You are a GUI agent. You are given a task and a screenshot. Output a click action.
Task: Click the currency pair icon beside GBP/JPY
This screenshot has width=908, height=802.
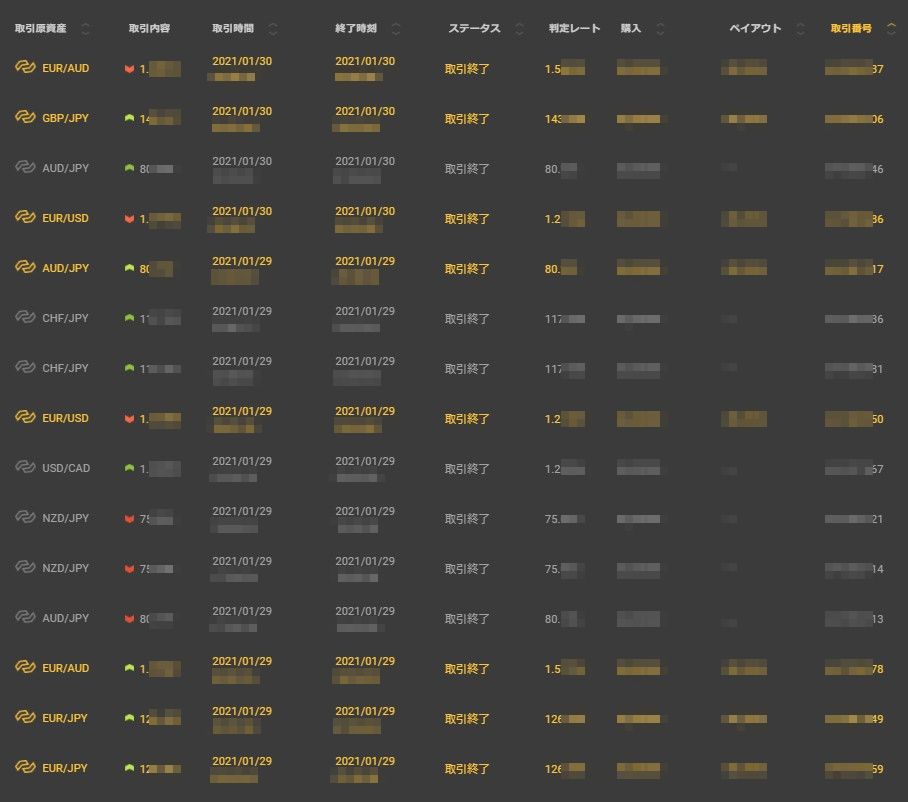tap(25, 118)
